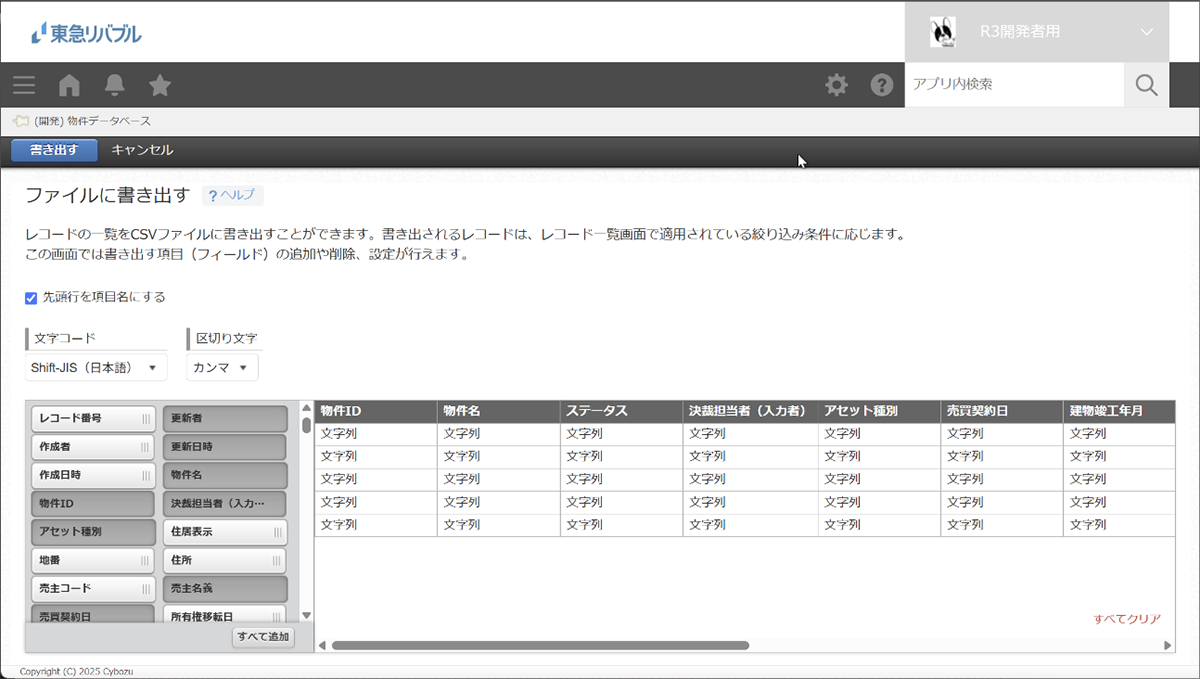Click the 書き出す export button
The height and width of the screenshot is (679, 1200).
pos(54,150)
